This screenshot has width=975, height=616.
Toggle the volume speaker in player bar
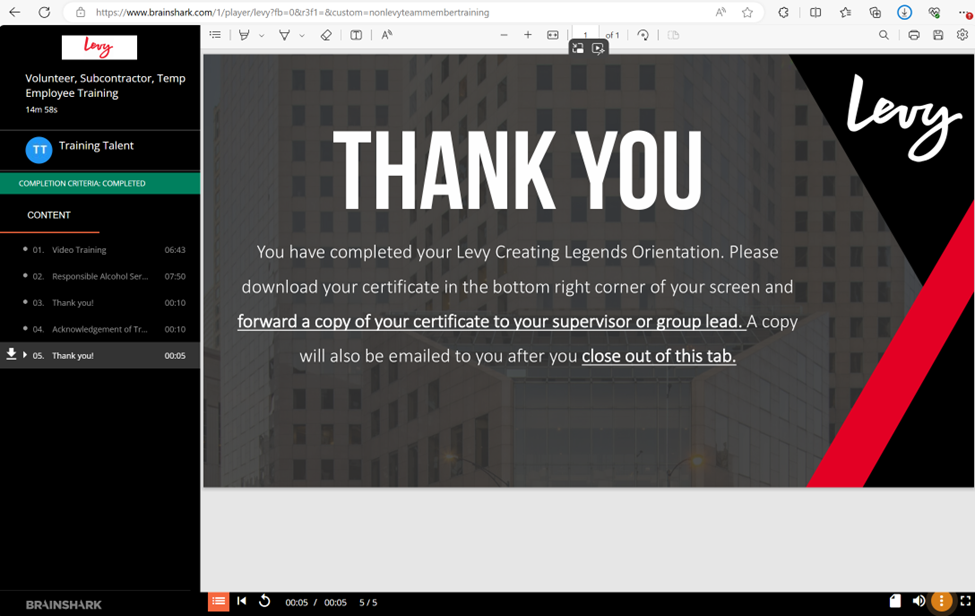pyautogui.click(x=919, y=602)
